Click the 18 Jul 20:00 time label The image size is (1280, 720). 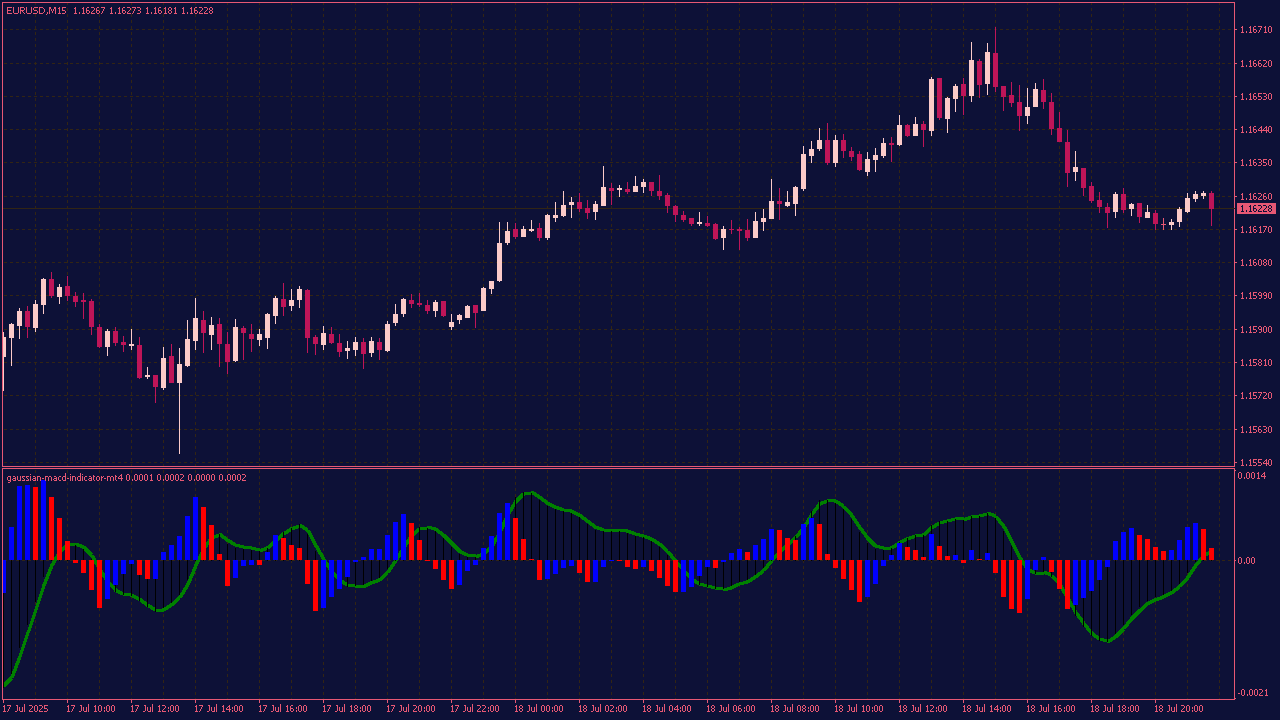(1178, 708)
